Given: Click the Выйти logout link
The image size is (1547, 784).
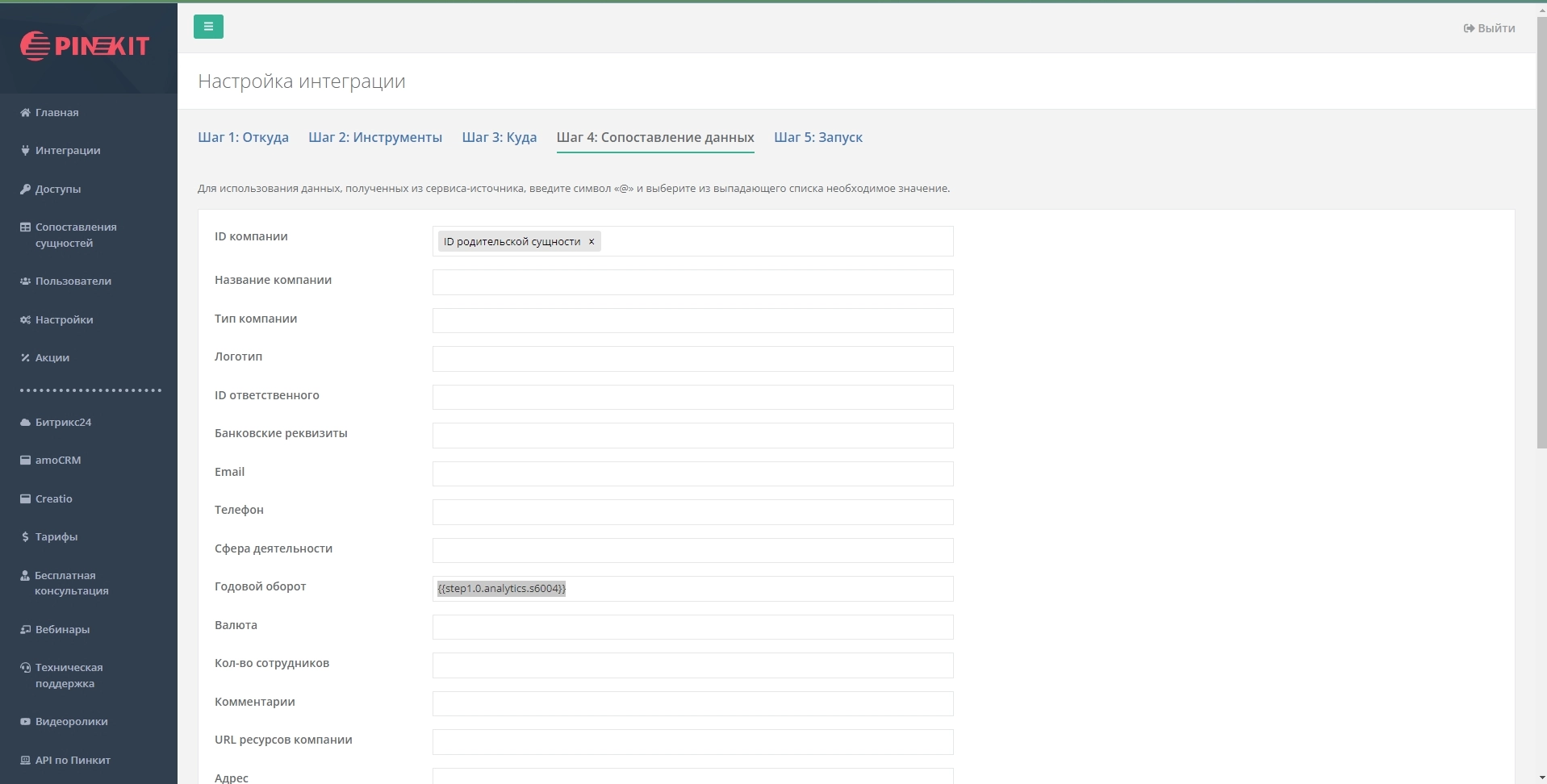Looking at the screenshot, I should click(x=1489, y=28).
